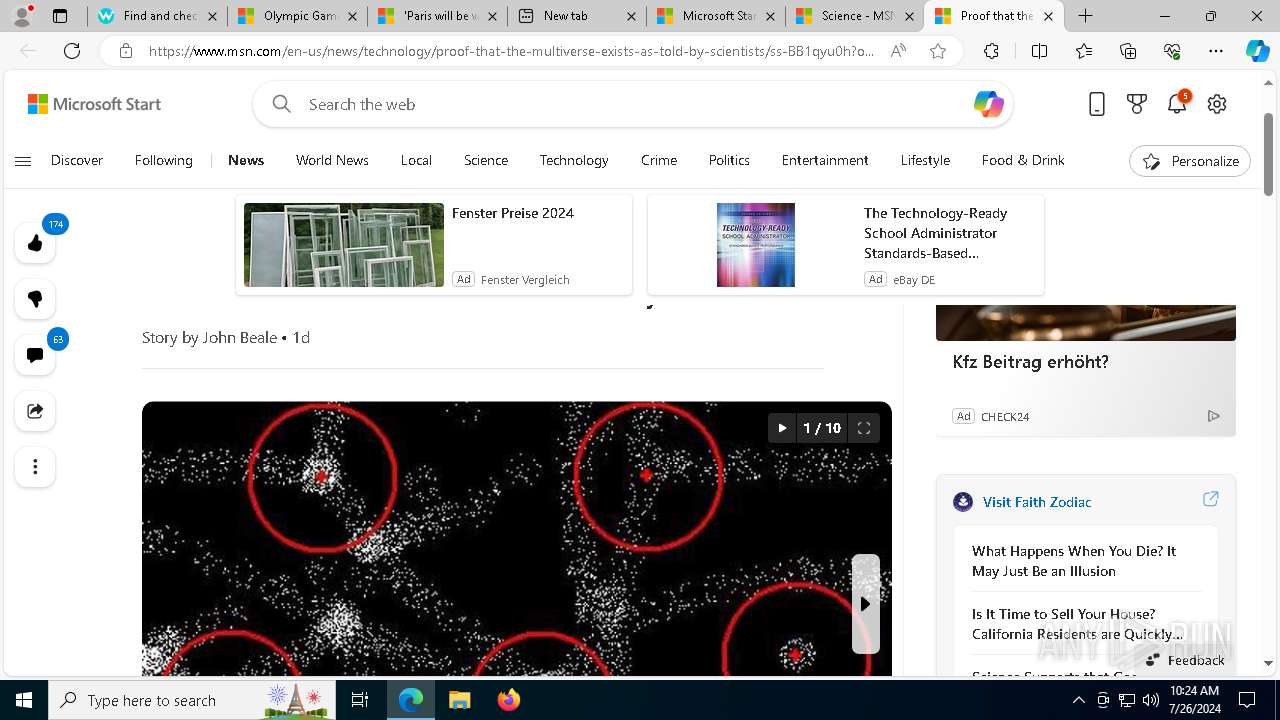Select the Science nav tab
Screen dimensions: 1280x720
(x=486, y=160)
